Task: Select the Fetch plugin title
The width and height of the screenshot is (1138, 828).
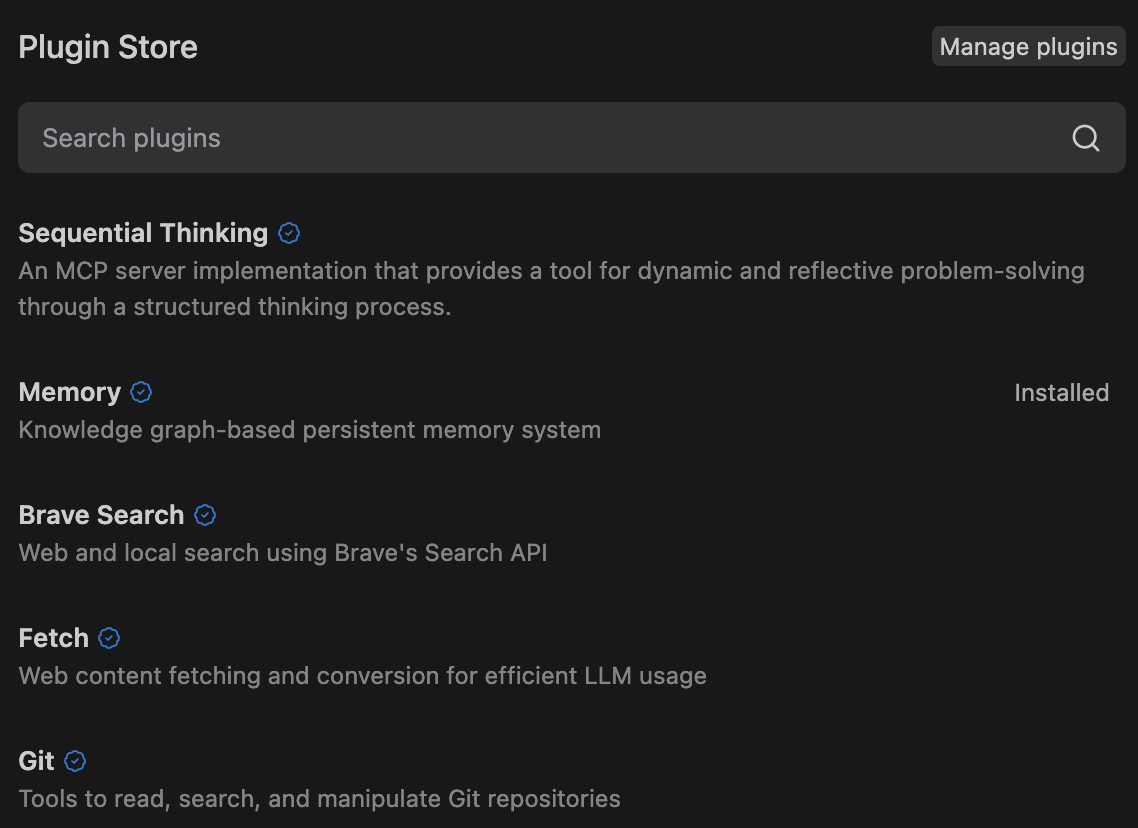Action: click(53, 638)
